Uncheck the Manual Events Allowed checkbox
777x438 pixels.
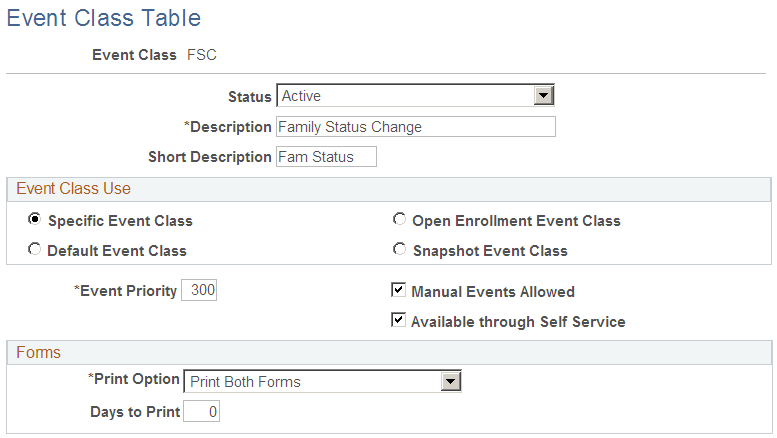[399, 291]
